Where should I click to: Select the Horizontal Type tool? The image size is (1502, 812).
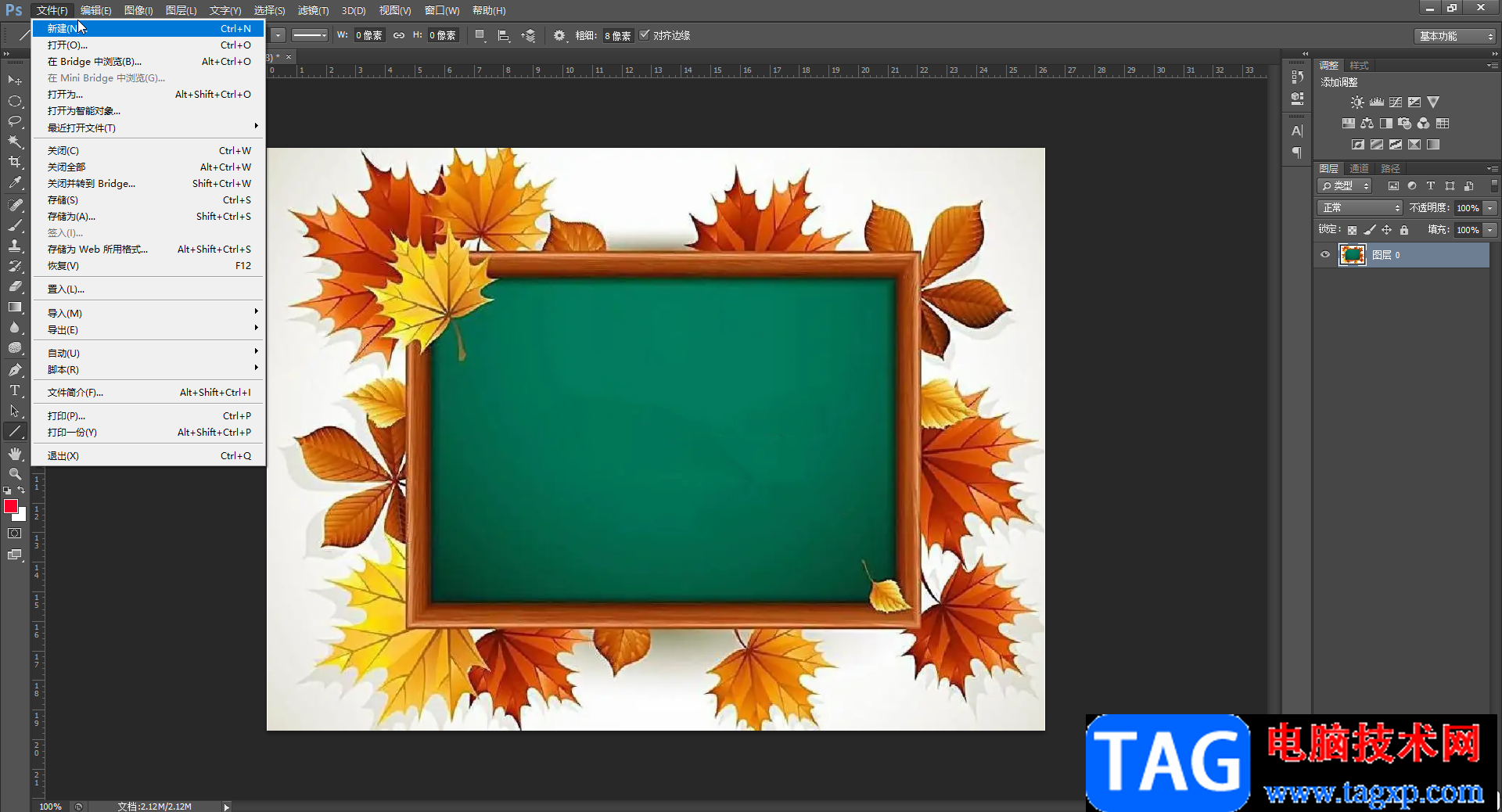point(15,390)
